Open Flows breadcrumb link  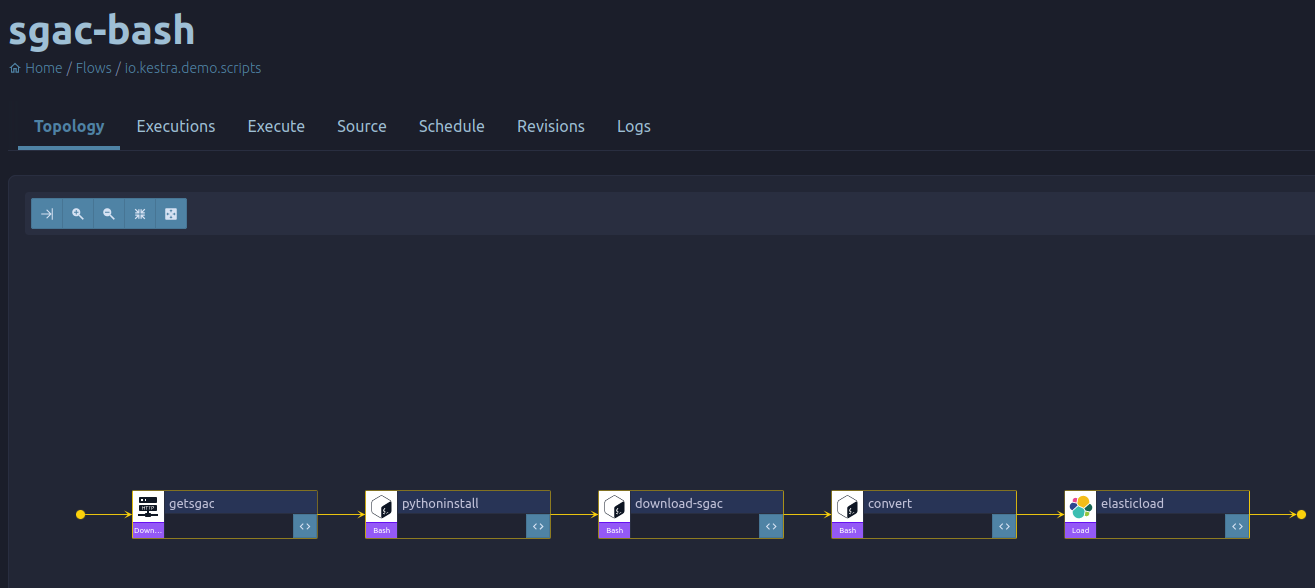93,68
